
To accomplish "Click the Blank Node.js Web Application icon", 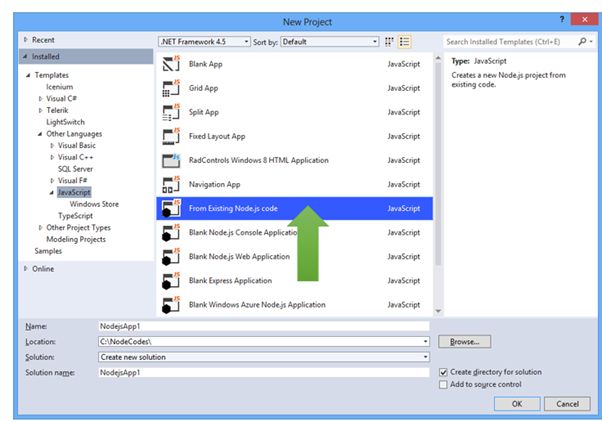I will click(171, 257).
